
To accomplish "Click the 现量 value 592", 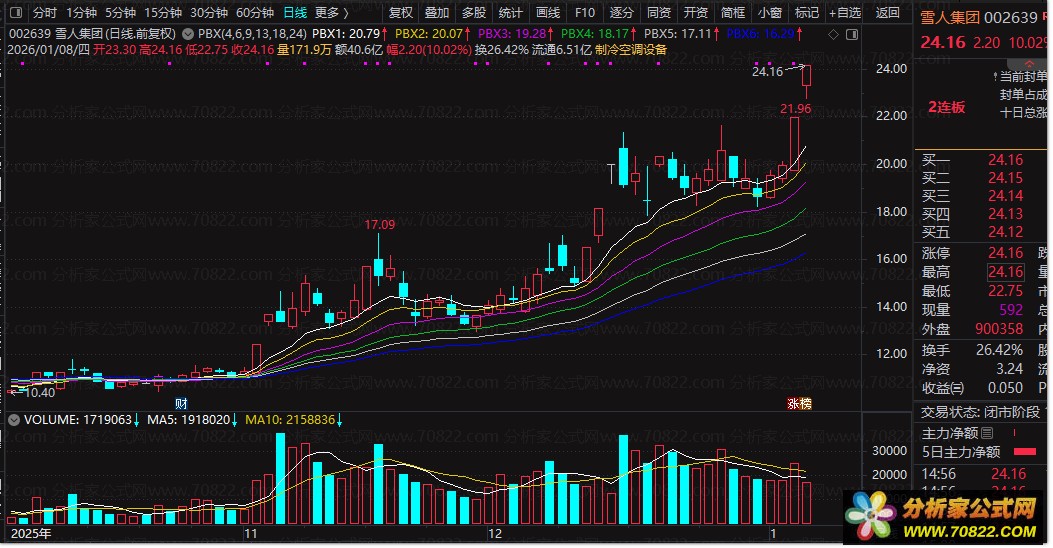I will pyautogui.click(x=1011, y=310).
